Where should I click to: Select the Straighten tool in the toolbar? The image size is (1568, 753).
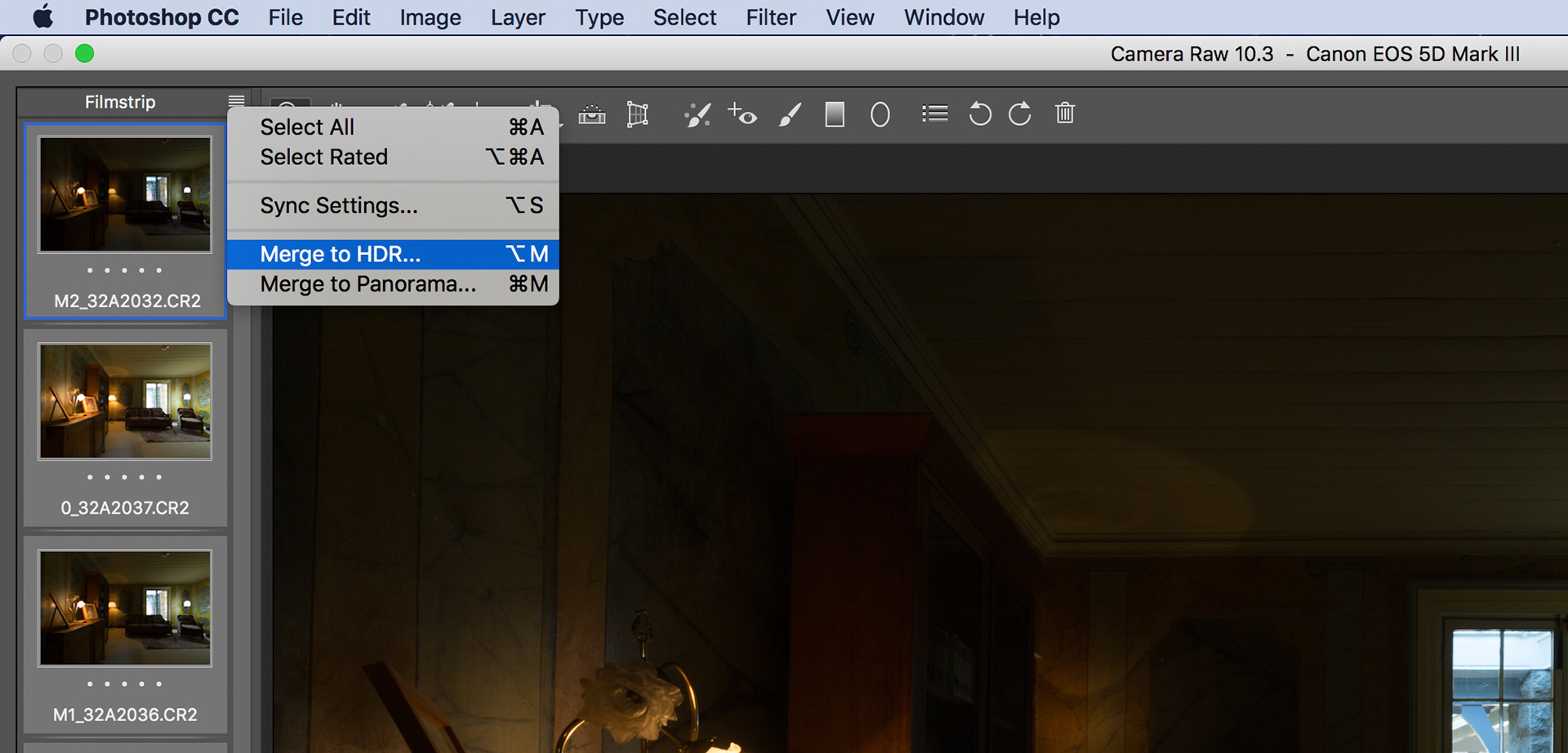coord(592,114)
